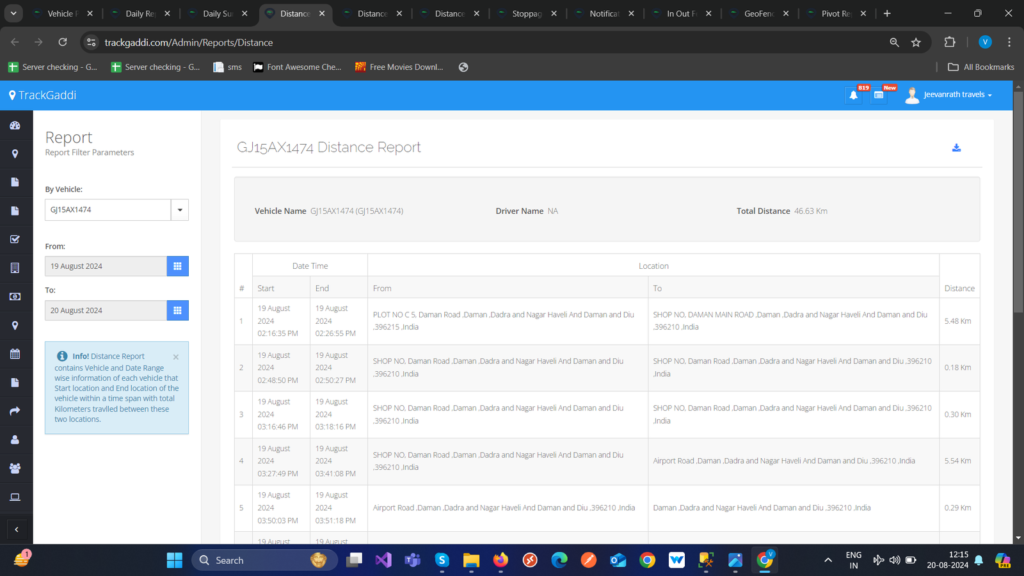The image size is (1024, 576).
Task: Open a new browser tab
Action: click(887, 13)
